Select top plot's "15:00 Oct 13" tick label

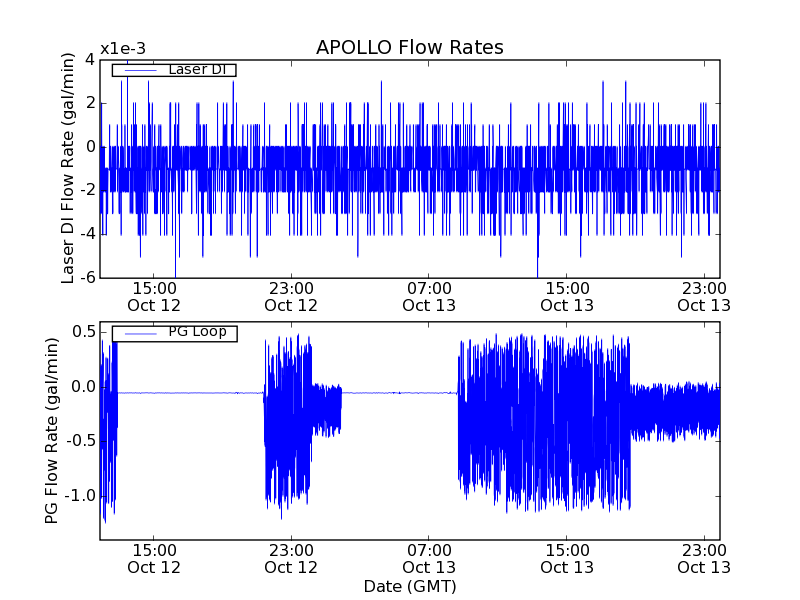click(567, 296)
